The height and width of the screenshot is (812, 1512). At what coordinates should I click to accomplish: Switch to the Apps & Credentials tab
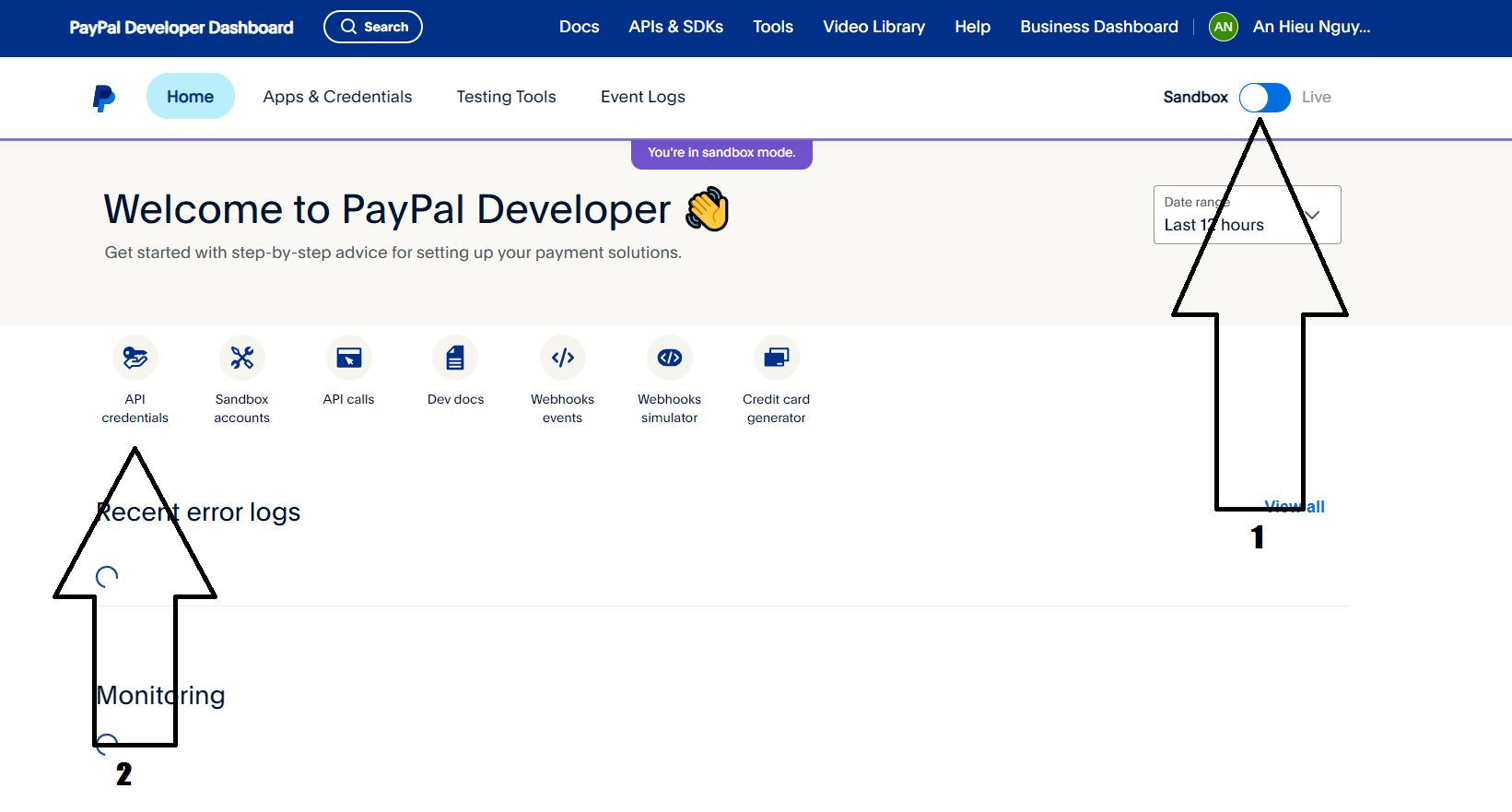coord(337,97)
